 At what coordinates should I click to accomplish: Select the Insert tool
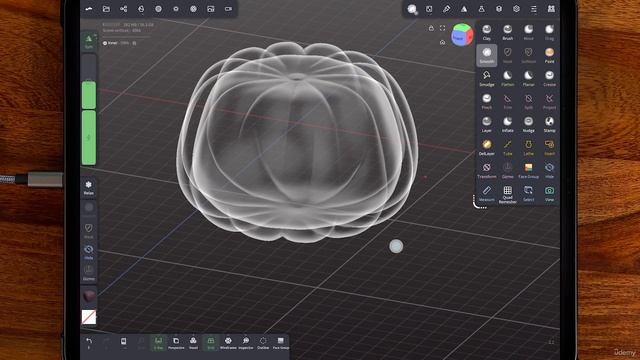pos(549,147)
